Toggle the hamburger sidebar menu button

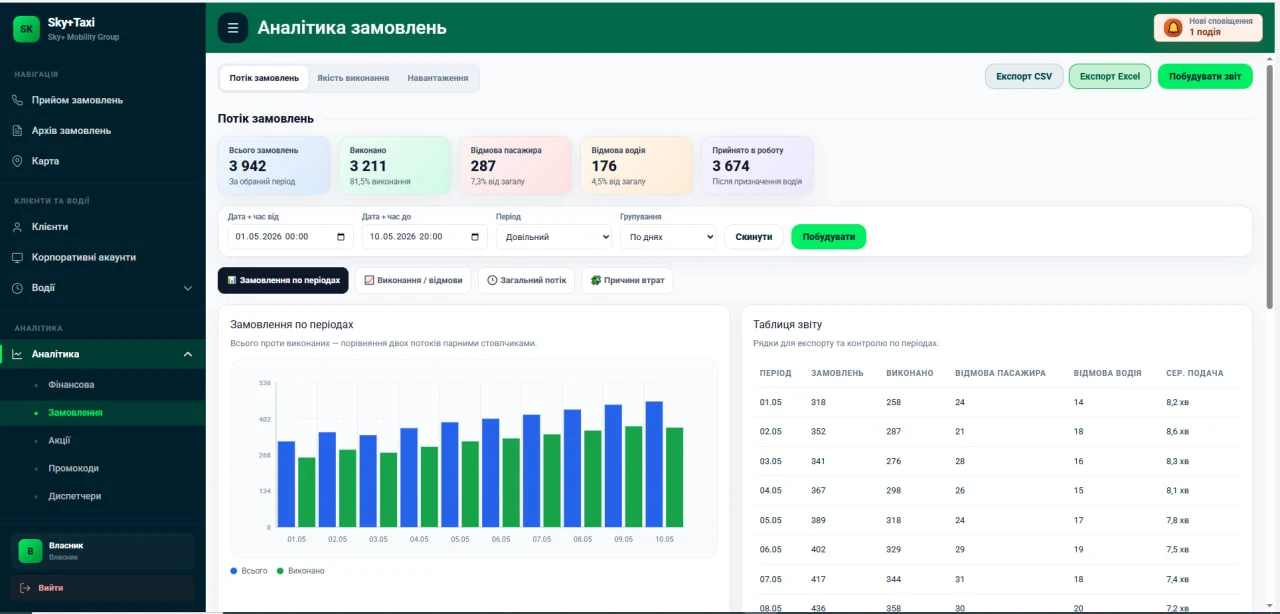[233, 28]
